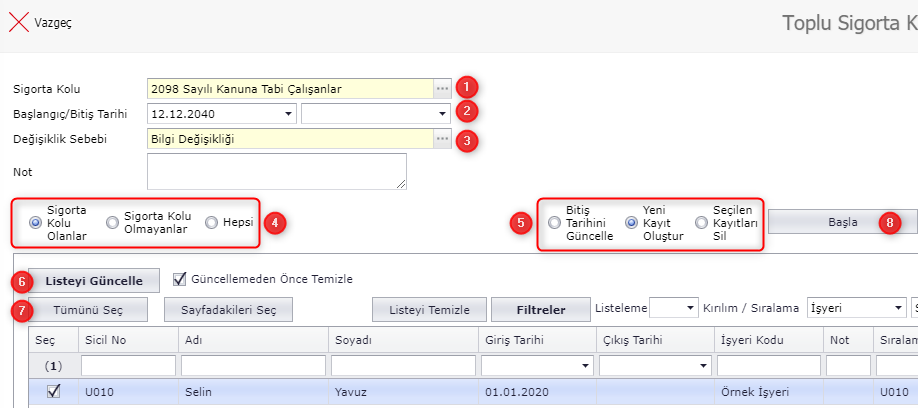The width and height of the screenshot is (918, 408).
Task: Click the Tümünü Seç button
Action: pos(88,309)
